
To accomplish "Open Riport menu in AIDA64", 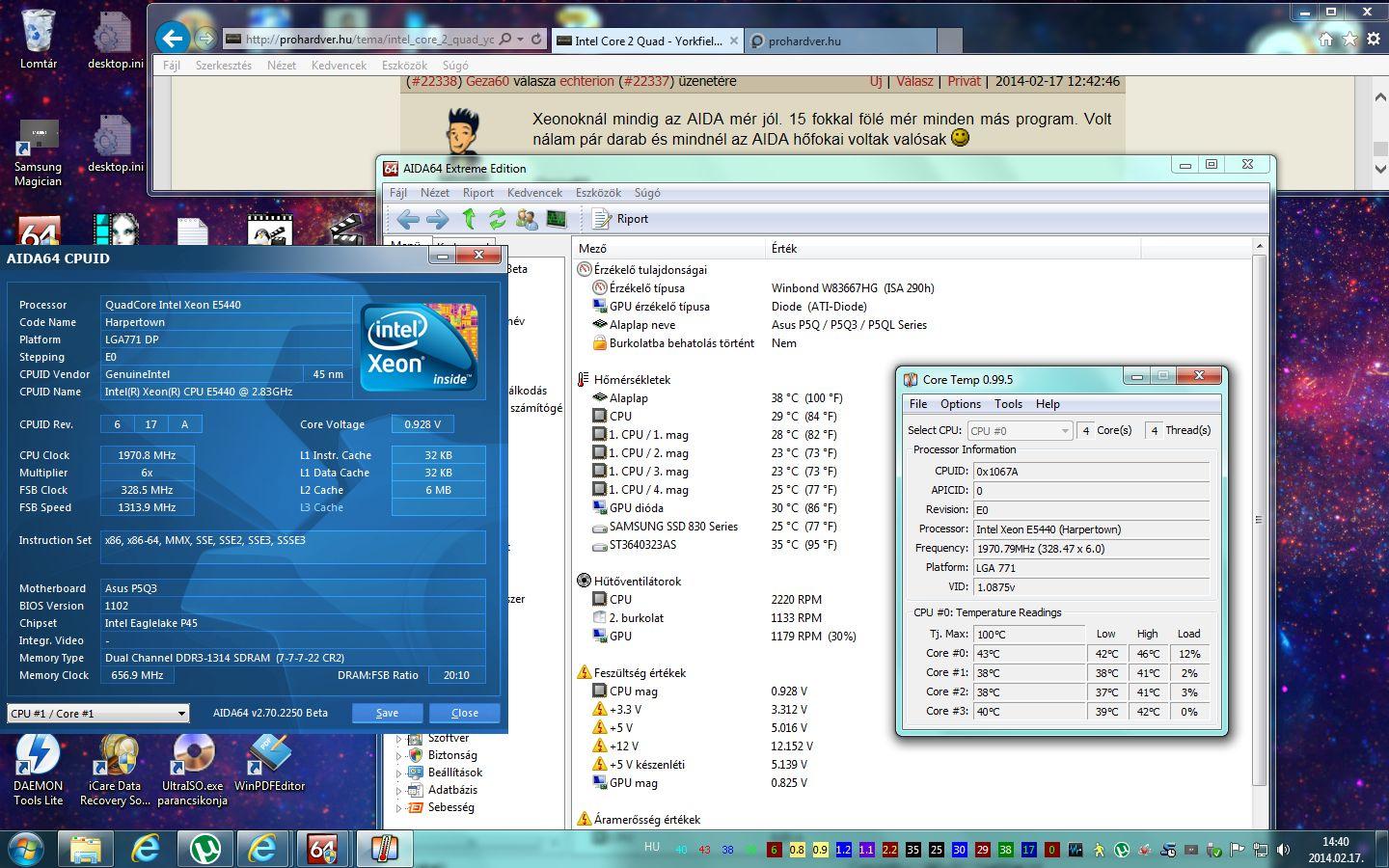I will pyautogui.click(x=478, y=193).
